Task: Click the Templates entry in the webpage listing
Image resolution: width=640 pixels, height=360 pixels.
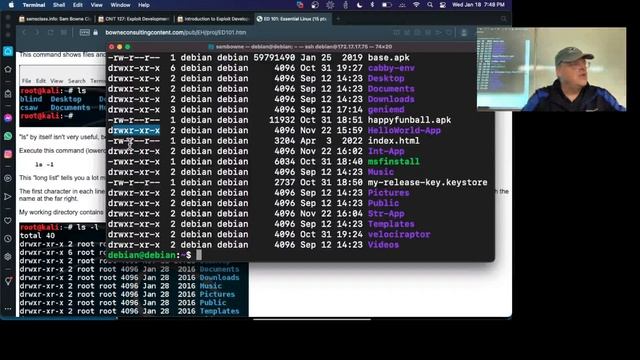Action: tap(219, 311)
